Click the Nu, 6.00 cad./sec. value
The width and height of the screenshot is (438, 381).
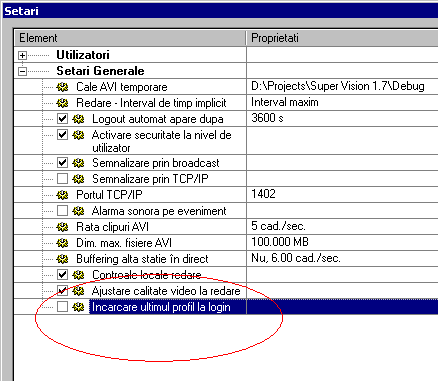point(296,258)
